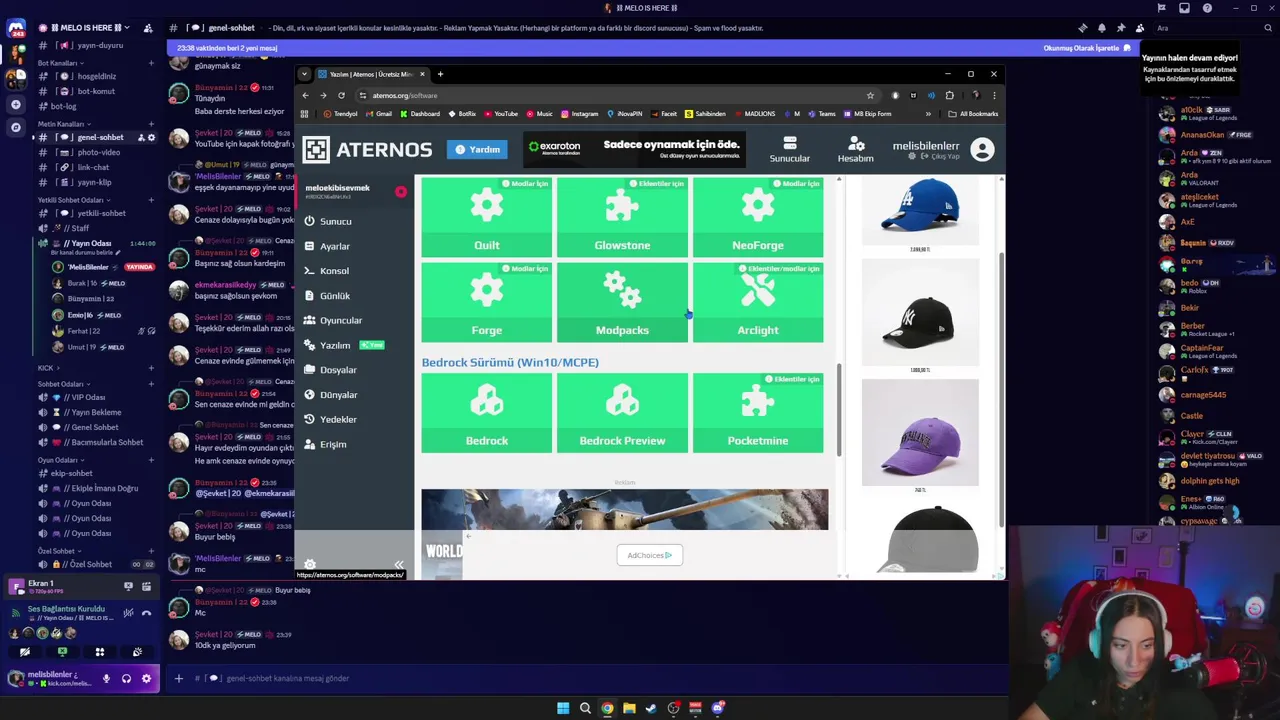Select the Quilt software tile
The image size is (1280, 720).
(487, 217)
